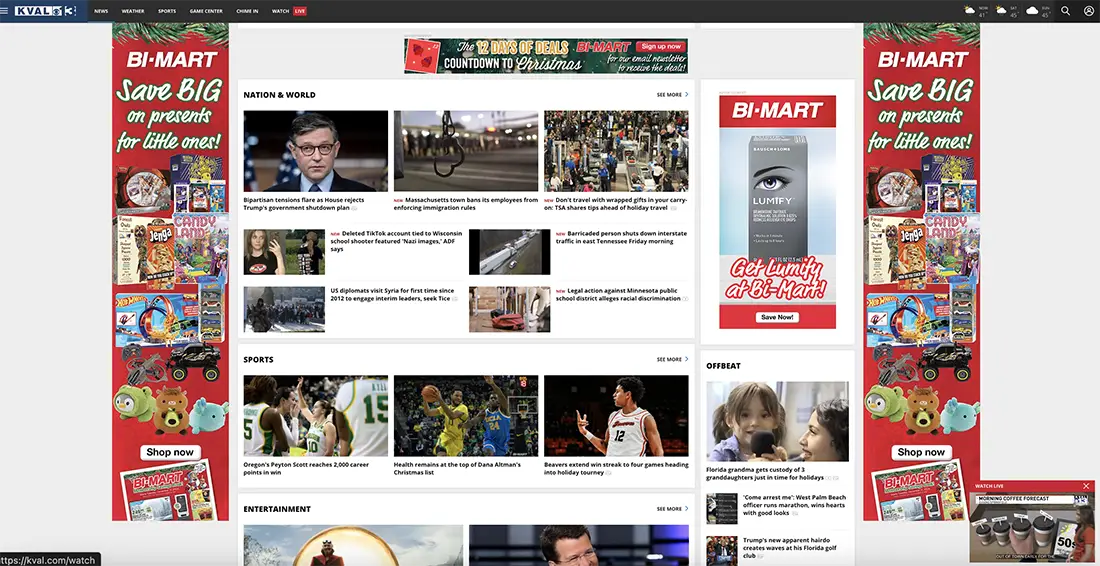1100x566 pixels.
Task: Open the NATION & WORLD section heading
Action: coord(279,95)
